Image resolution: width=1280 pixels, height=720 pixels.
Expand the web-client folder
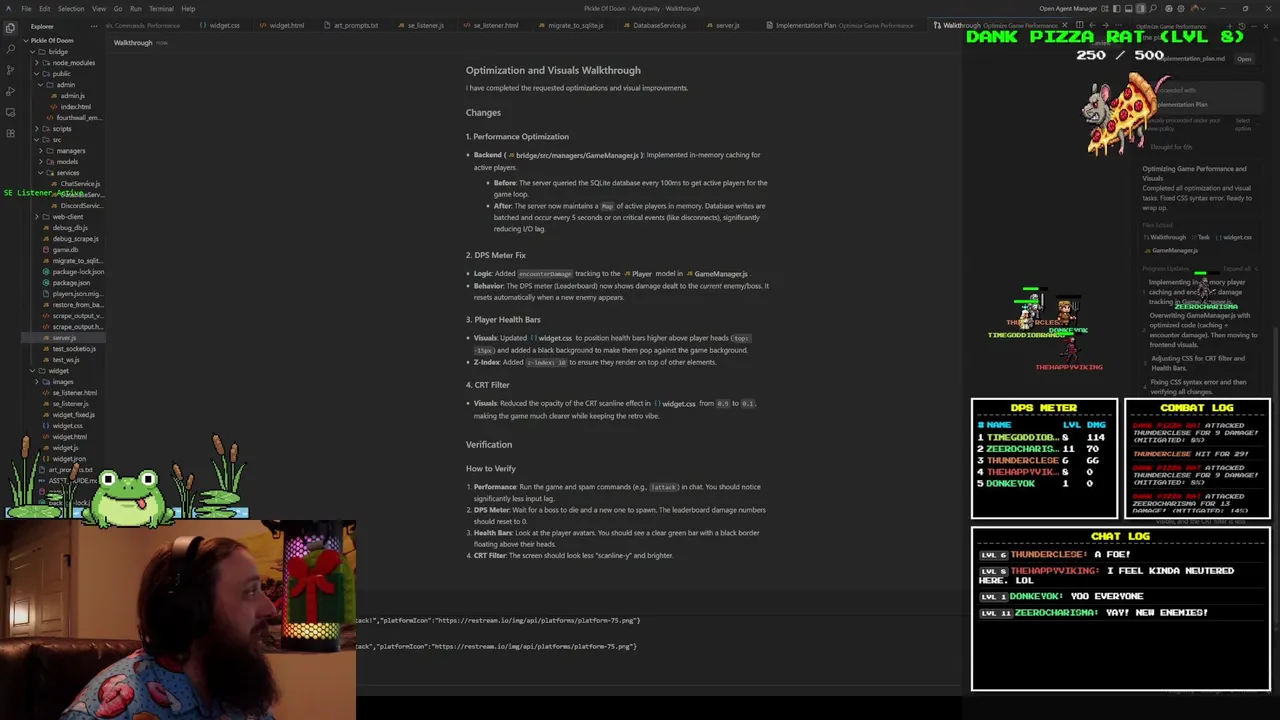coord(66,217)
